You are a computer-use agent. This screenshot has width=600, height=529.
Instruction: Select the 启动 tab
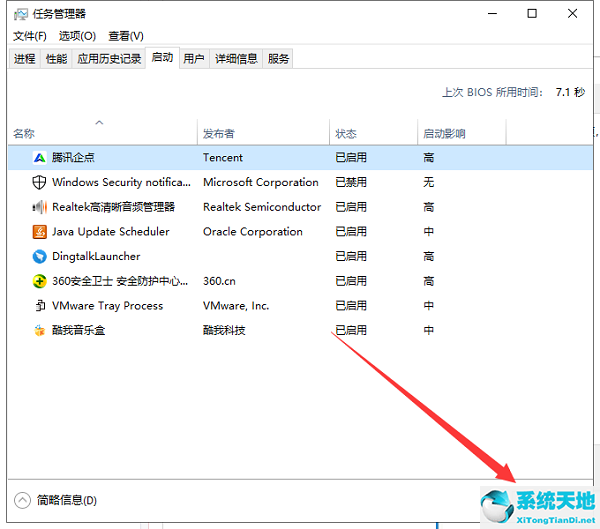[x=162, y=57]
